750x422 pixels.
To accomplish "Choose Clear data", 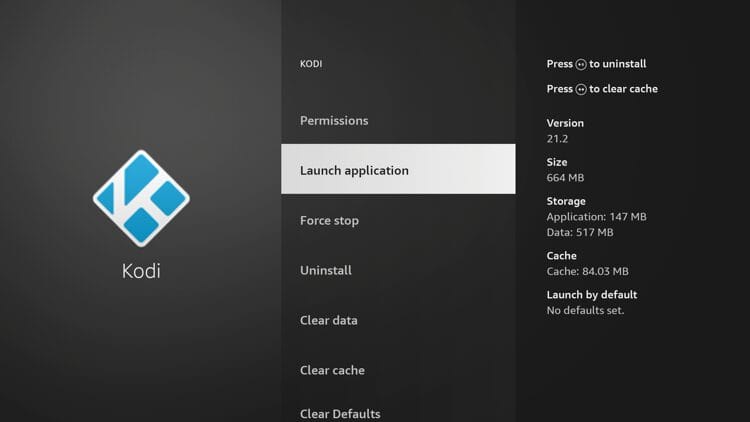I will (x=398, y=320).
